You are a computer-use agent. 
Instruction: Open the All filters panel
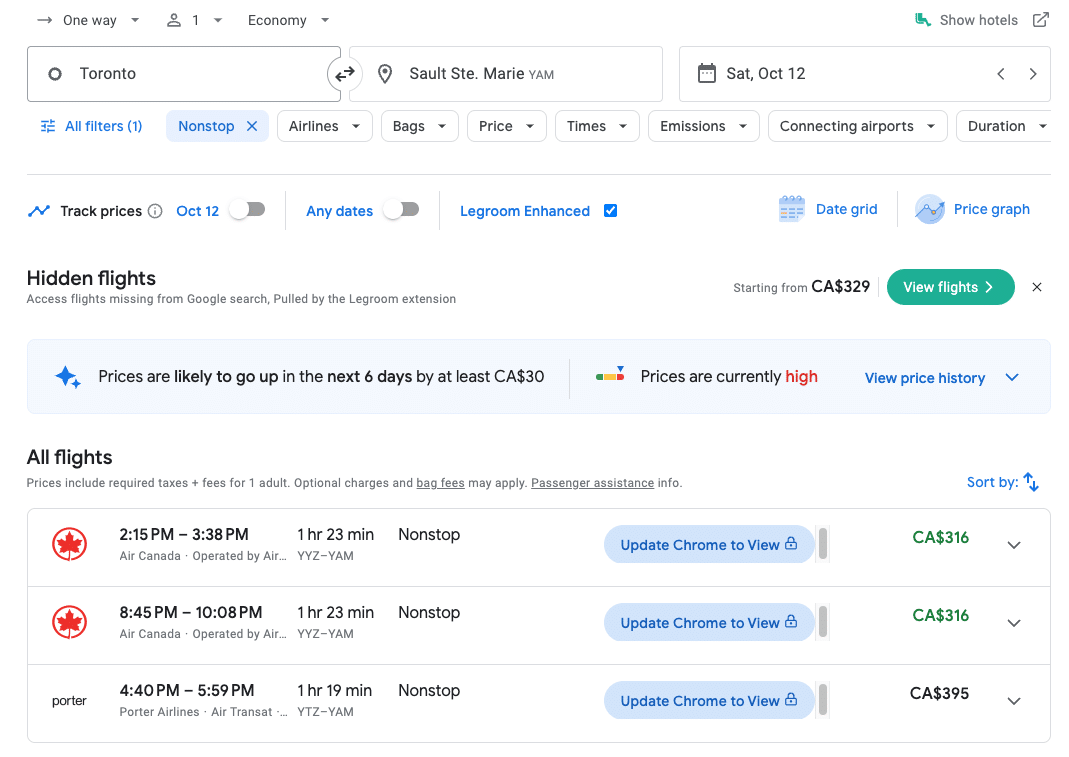tap(91, 126)
